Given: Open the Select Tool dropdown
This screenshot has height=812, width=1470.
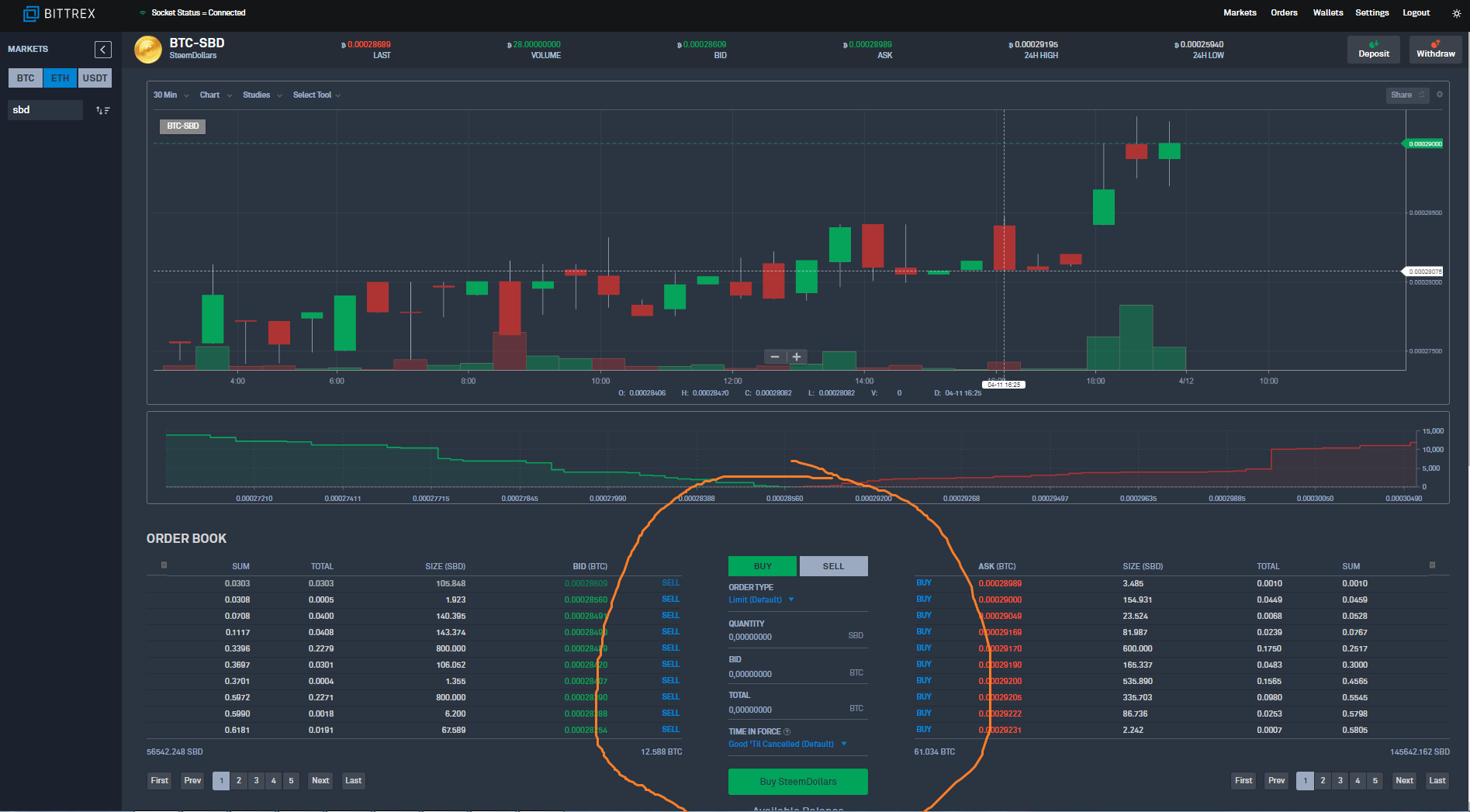Looking at the screenshot, I should [316, 95].
